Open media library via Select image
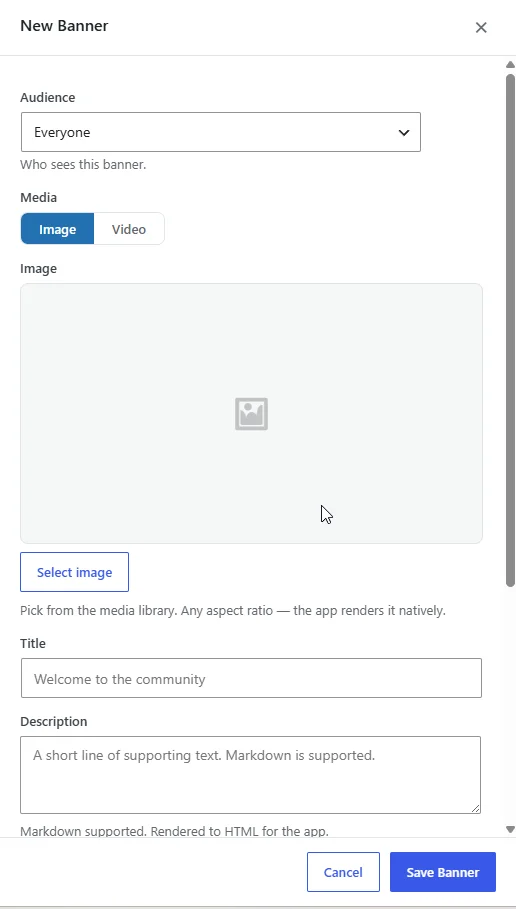The width and height of the screenshot is (516, 909). point(74,572)
